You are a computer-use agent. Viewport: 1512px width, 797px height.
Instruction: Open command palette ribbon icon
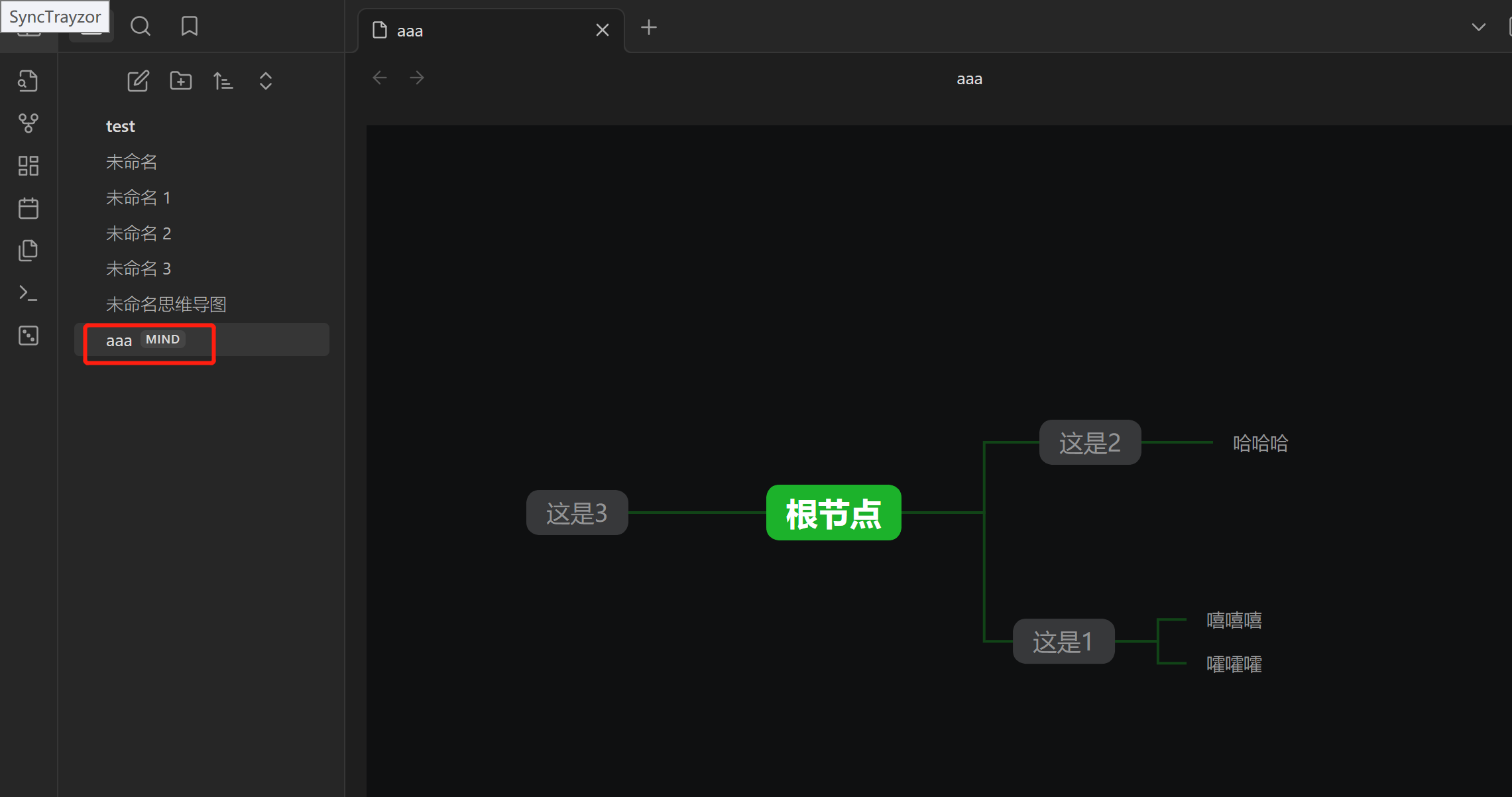[x=29, y=293]
